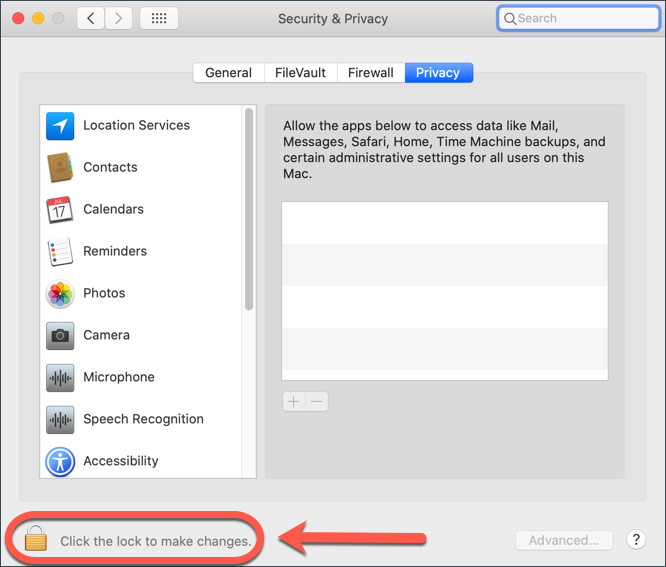The image size is (666, 567).
Task: Click the Speech Recognition waveform icon
Action: click(60, 419)
